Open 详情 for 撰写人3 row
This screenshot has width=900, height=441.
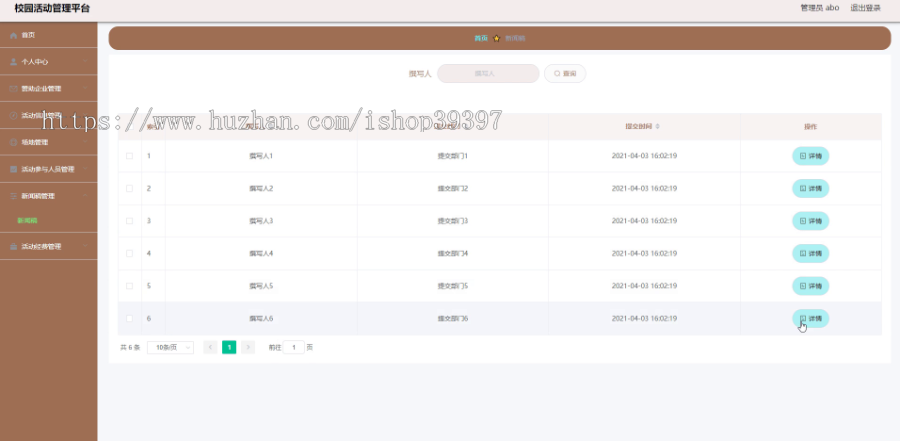(810, 221)
